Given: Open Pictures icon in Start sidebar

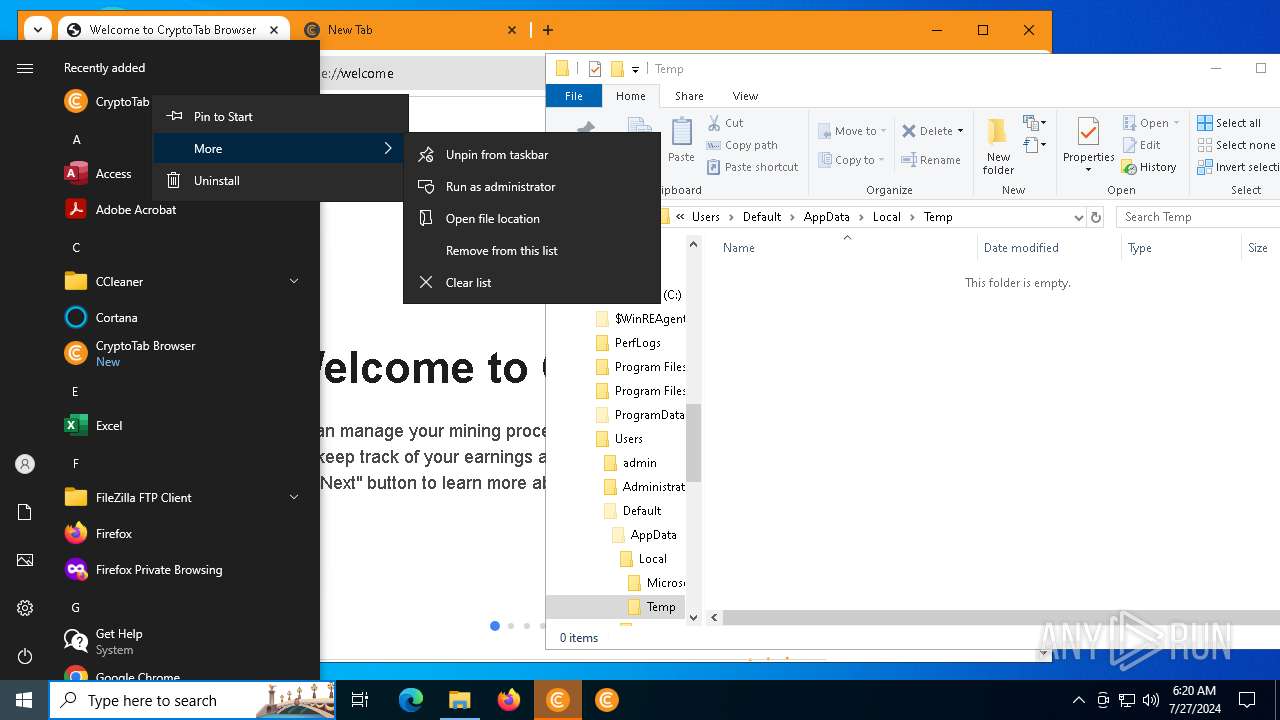Looking at the screenshot, I should tap(25, 560).
